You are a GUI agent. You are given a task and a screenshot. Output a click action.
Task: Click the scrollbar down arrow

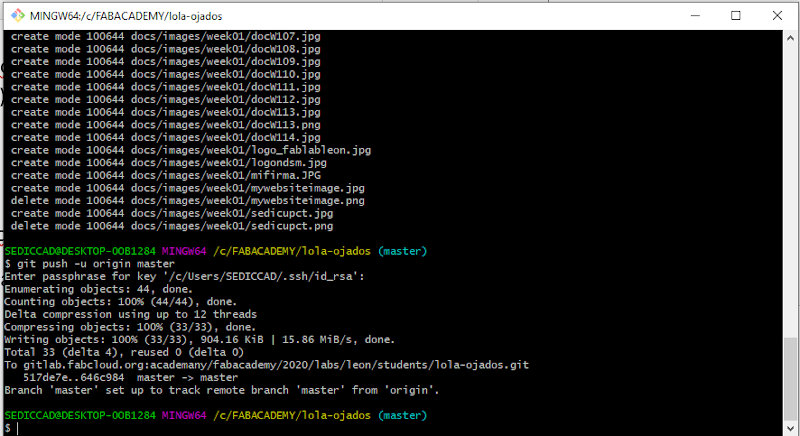pyautogui.click(x=790, y=428)
